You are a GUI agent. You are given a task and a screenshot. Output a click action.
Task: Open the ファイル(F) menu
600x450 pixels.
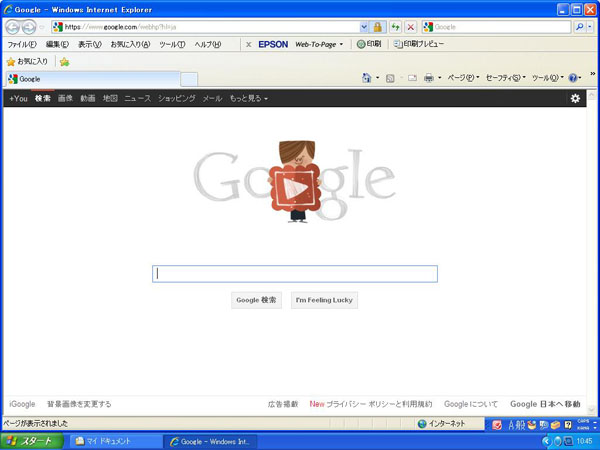pyautogui.click(x=22, y=44)
